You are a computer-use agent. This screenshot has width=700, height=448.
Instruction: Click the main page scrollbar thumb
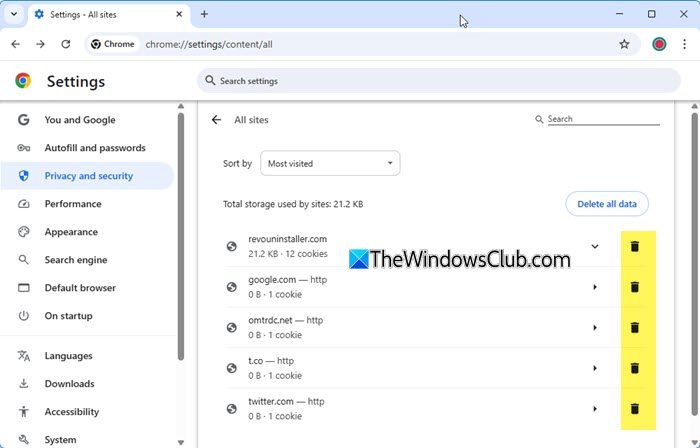pyautogui.click(x=695, y=263)
